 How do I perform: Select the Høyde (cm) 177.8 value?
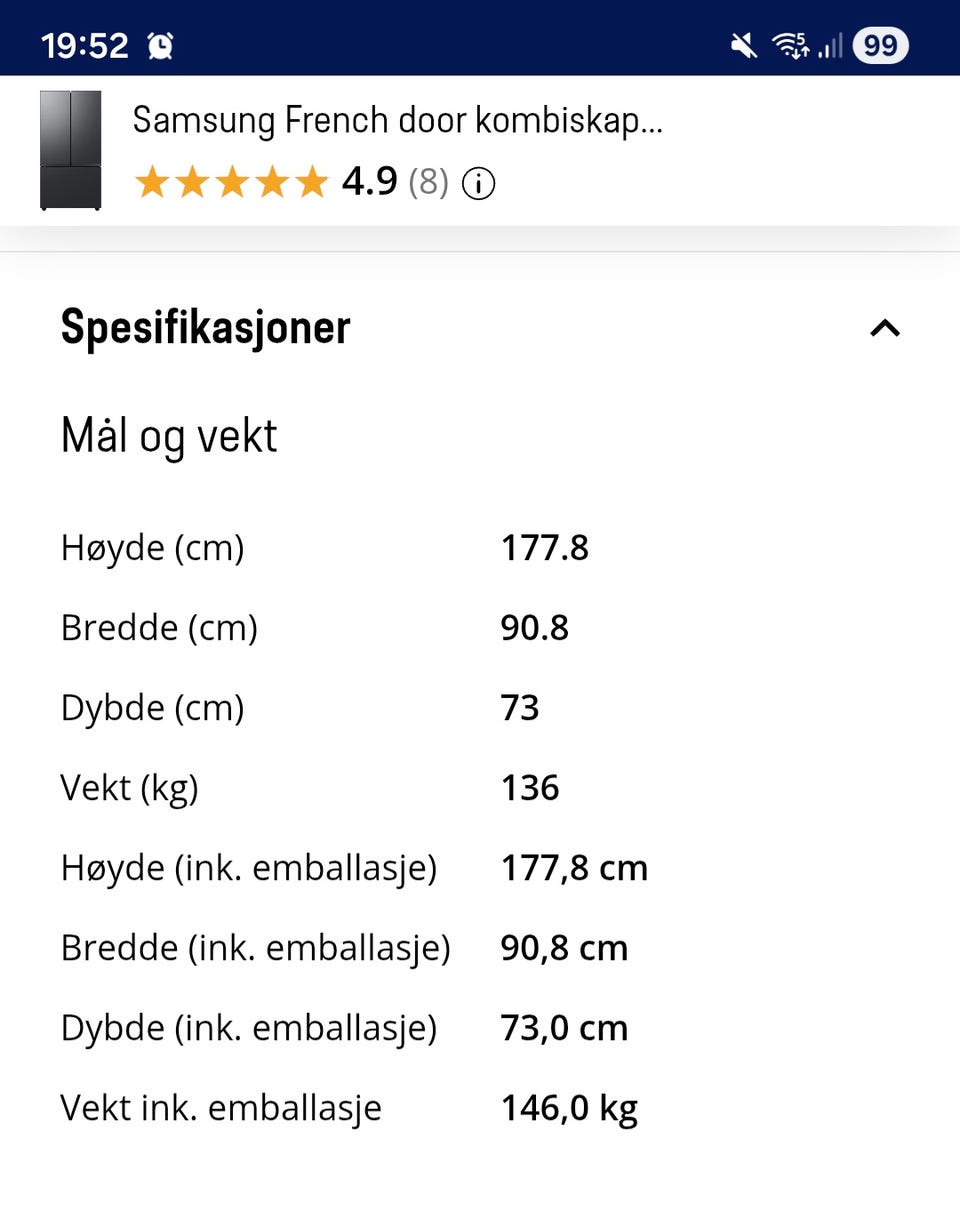click(x=544, y=548)
